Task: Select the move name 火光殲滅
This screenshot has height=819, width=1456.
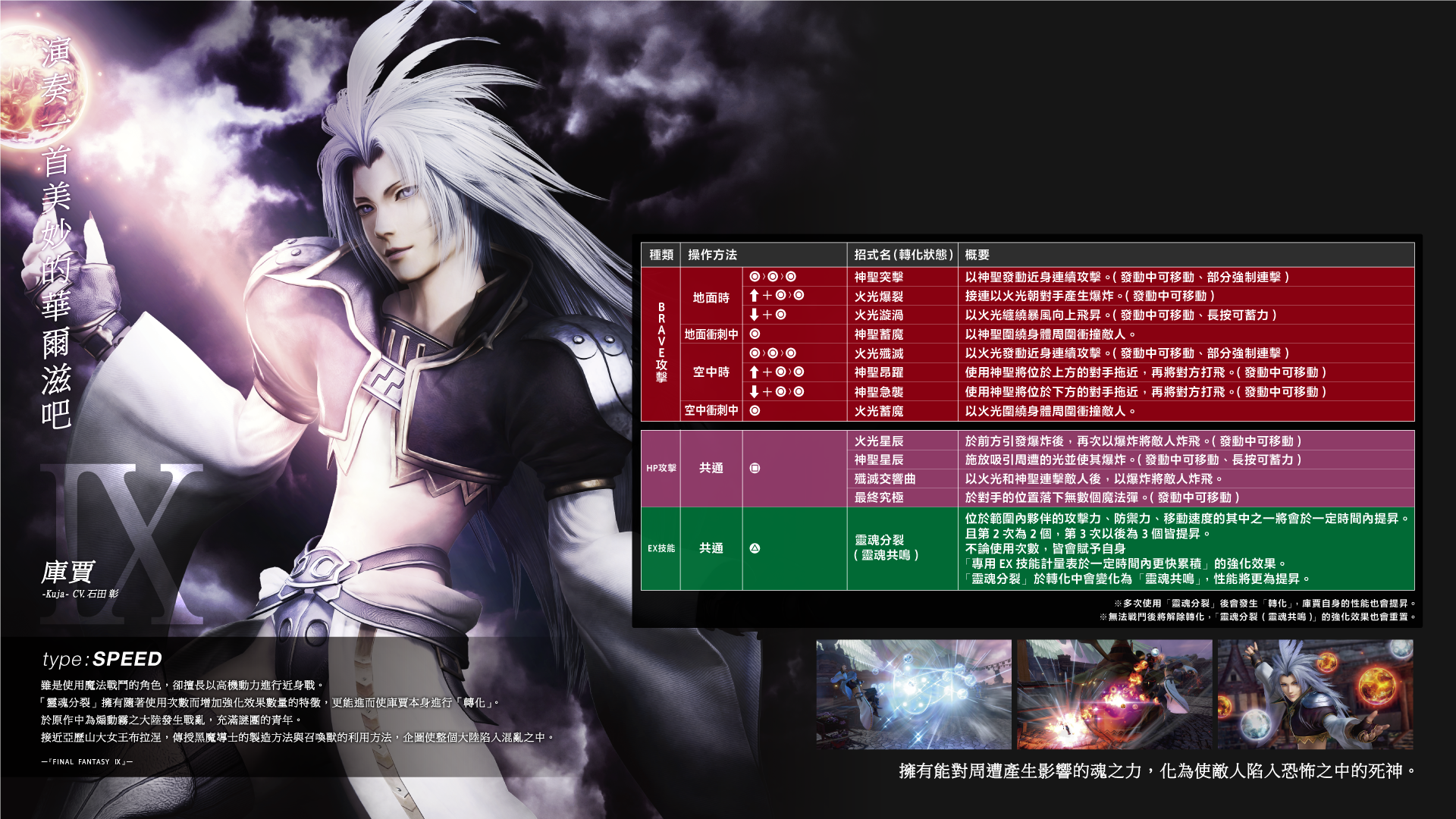Action: tap(879, 353)
